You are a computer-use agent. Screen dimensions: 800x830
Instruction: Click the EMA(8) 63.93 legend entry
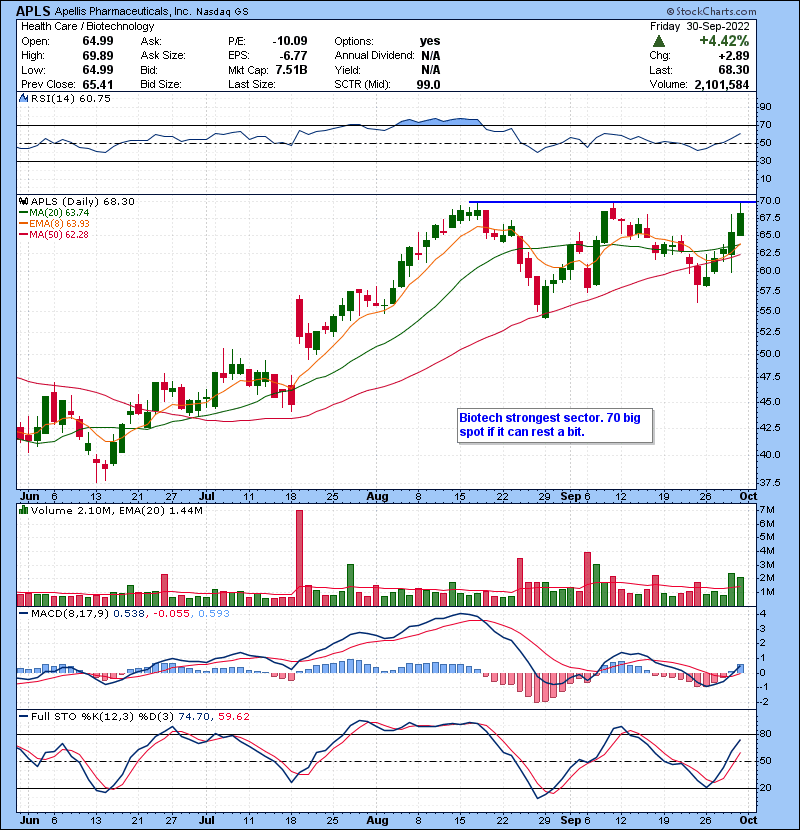click(55, 223)
